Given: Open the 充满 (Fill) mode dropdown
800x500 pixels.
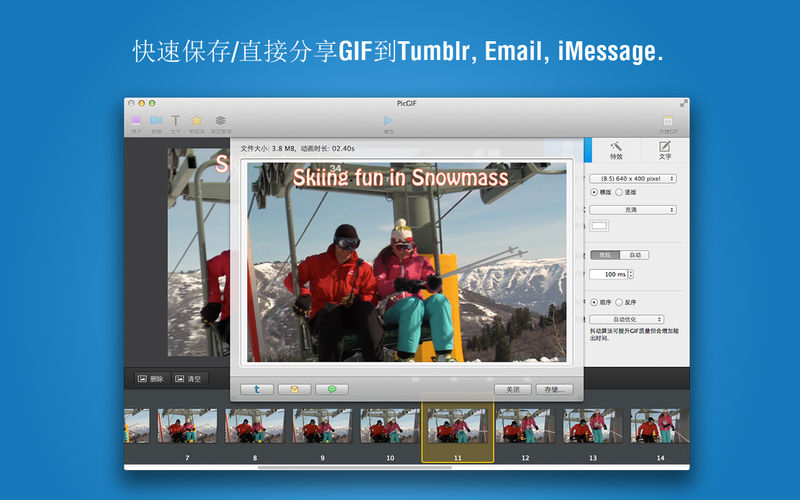Looking at the screenshot, I should pyautogui.click(x=633, y=210).
